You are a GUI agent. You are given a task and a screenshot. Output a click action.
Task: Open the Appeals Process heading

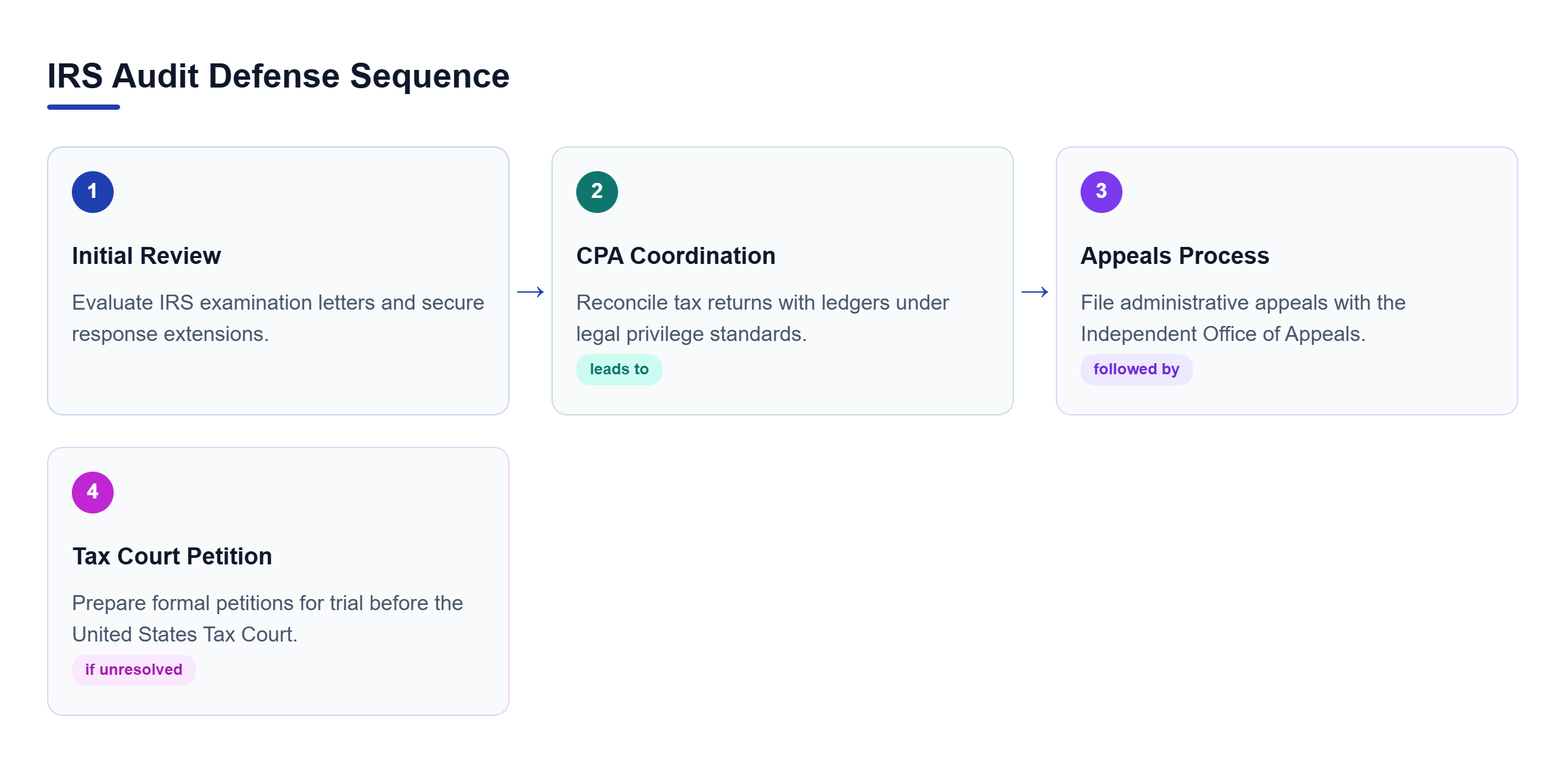pyautogui.click(x=1175, y=256)
